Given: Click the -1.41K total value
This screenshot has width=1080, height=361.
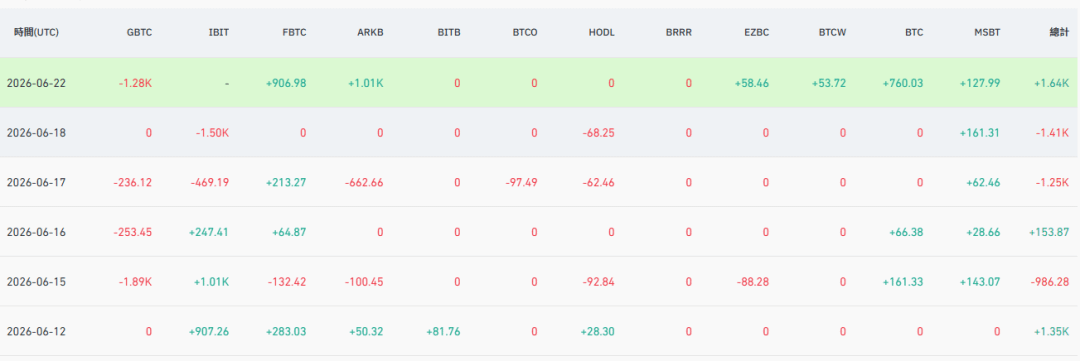Looking at the screenshot, I should pos(1052,132).
